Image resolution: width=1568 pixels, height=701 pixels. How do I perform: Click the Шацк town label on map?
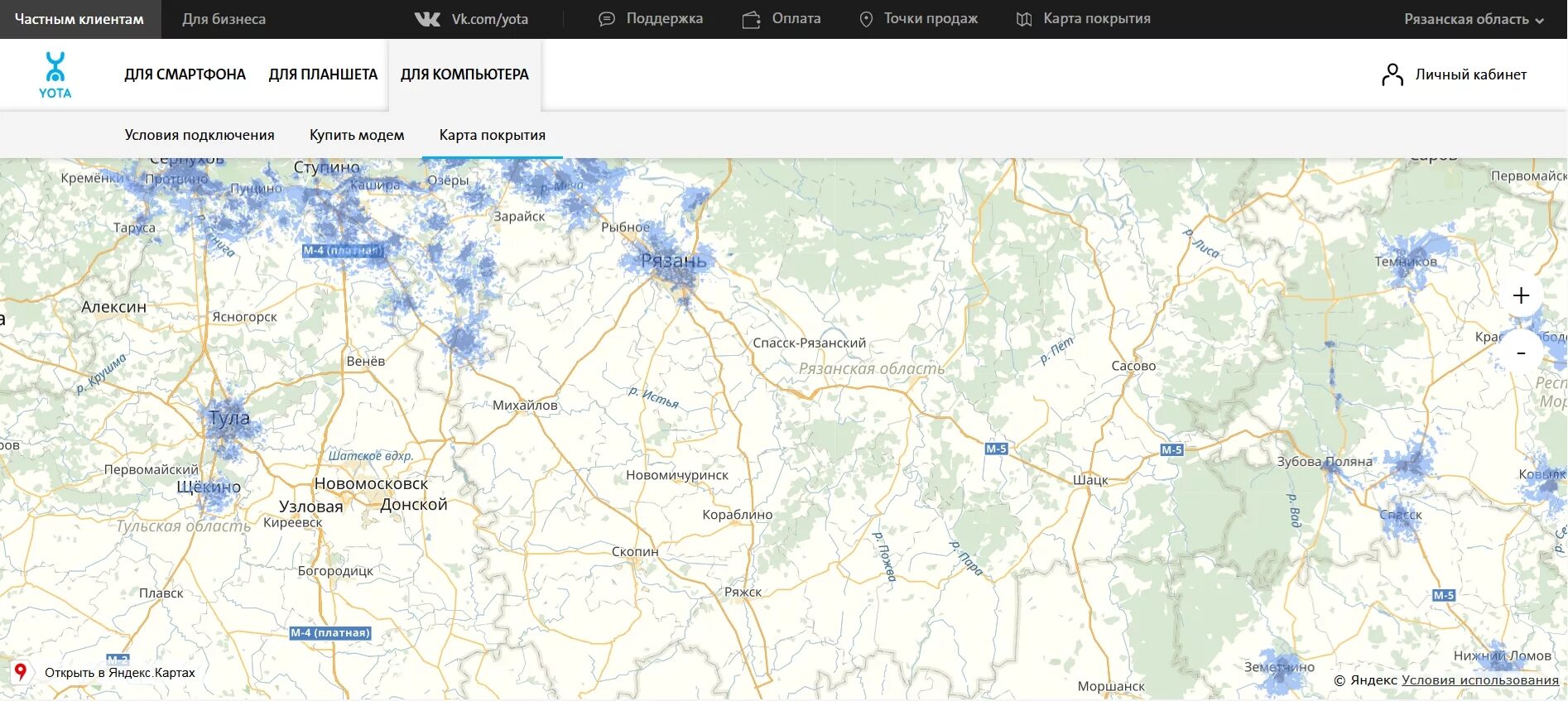point(1090,480)
